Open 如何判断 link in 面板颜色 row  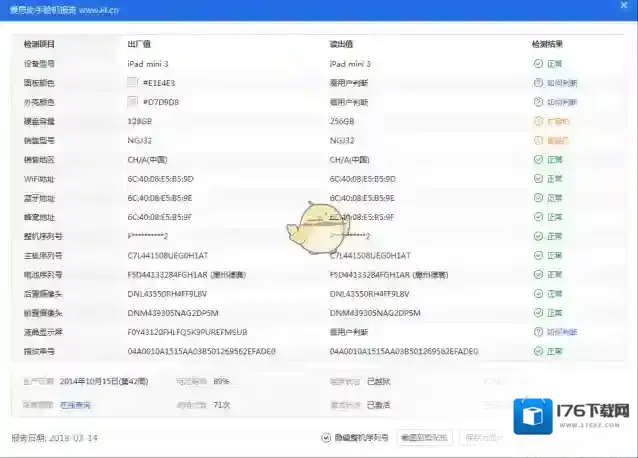tap(562, 83)
